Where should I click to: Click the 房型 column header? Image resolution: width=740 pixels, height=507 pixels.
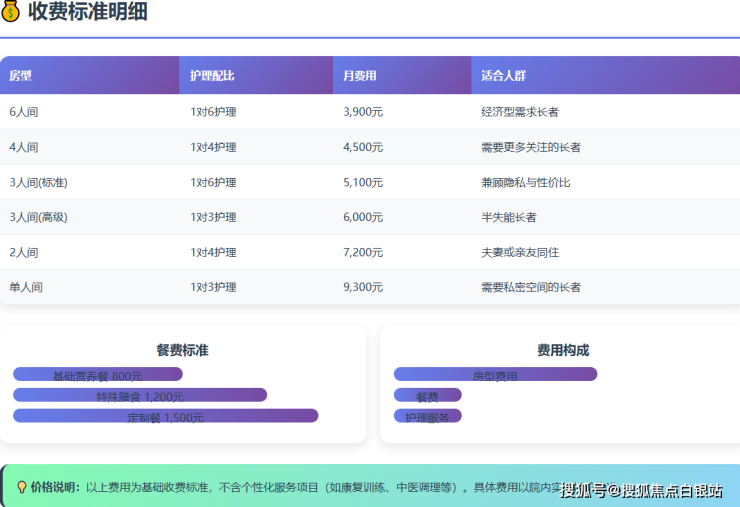click(x=20, y=76)
